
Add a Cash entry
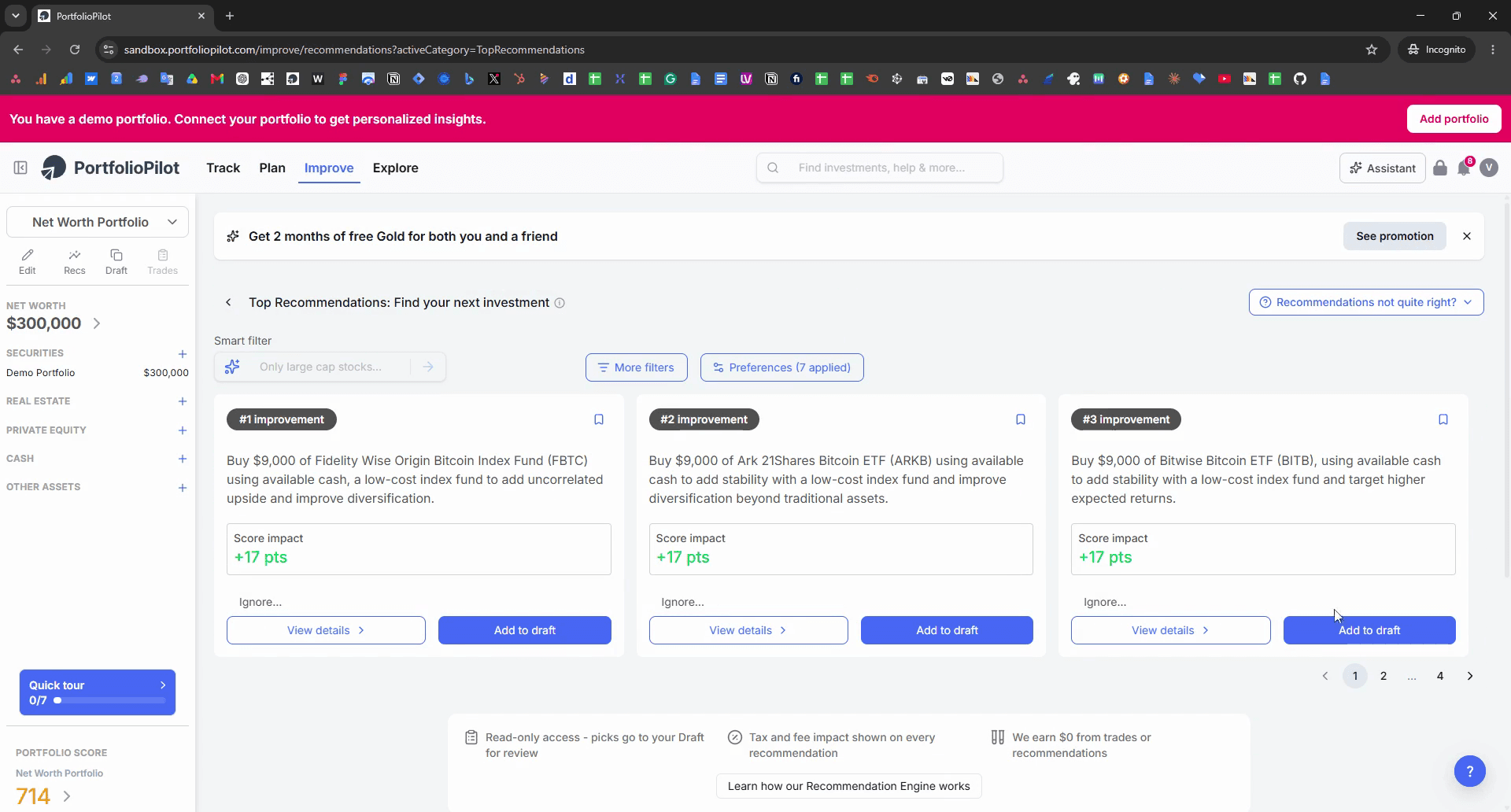[183, 459]
